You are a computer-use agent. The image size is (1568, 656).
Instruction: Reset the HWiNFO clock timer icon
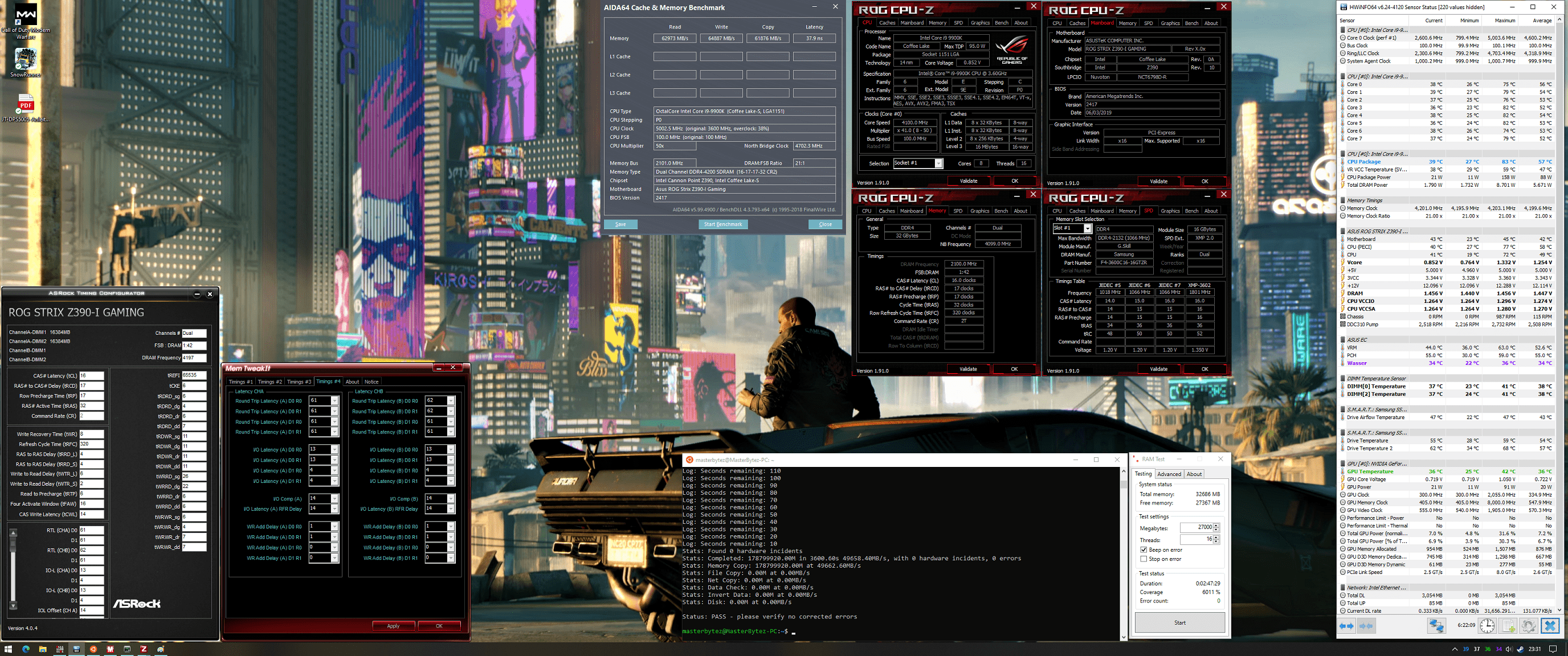(x=1487, y=626)
